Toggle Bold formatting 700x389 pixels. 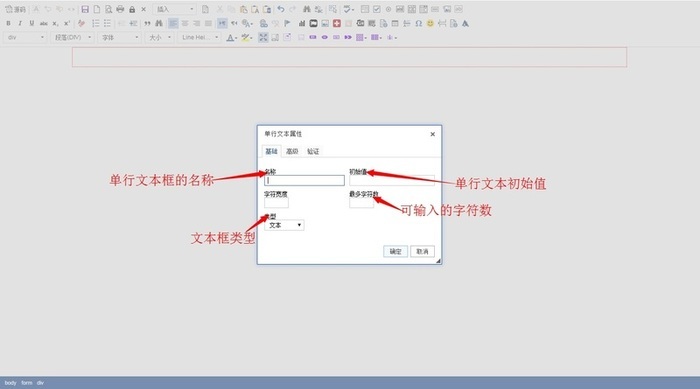coord(8,23)
